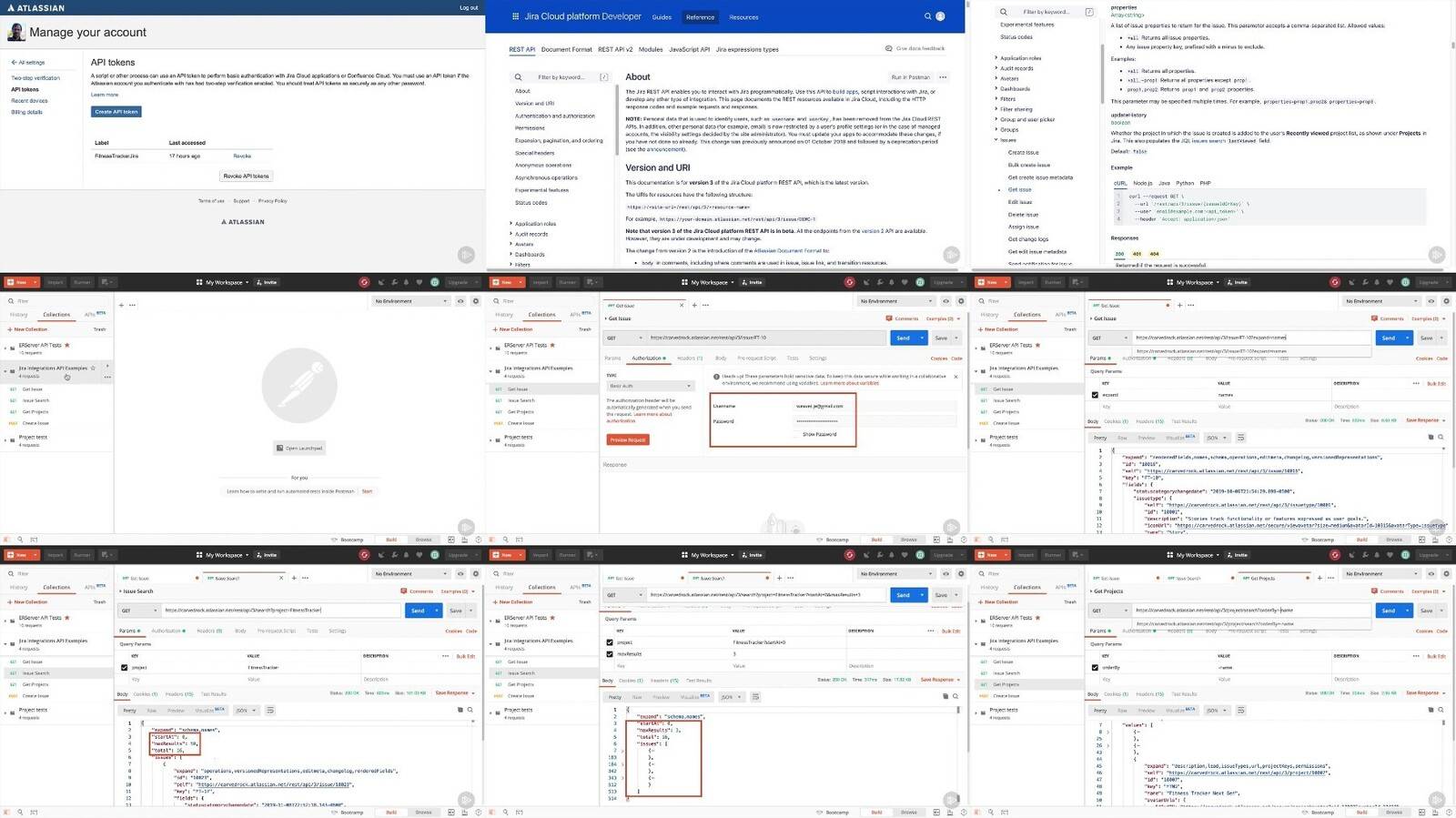Copy the response in the single-param Issue Search panel
1456x818 pixels.
click(460, 710)
